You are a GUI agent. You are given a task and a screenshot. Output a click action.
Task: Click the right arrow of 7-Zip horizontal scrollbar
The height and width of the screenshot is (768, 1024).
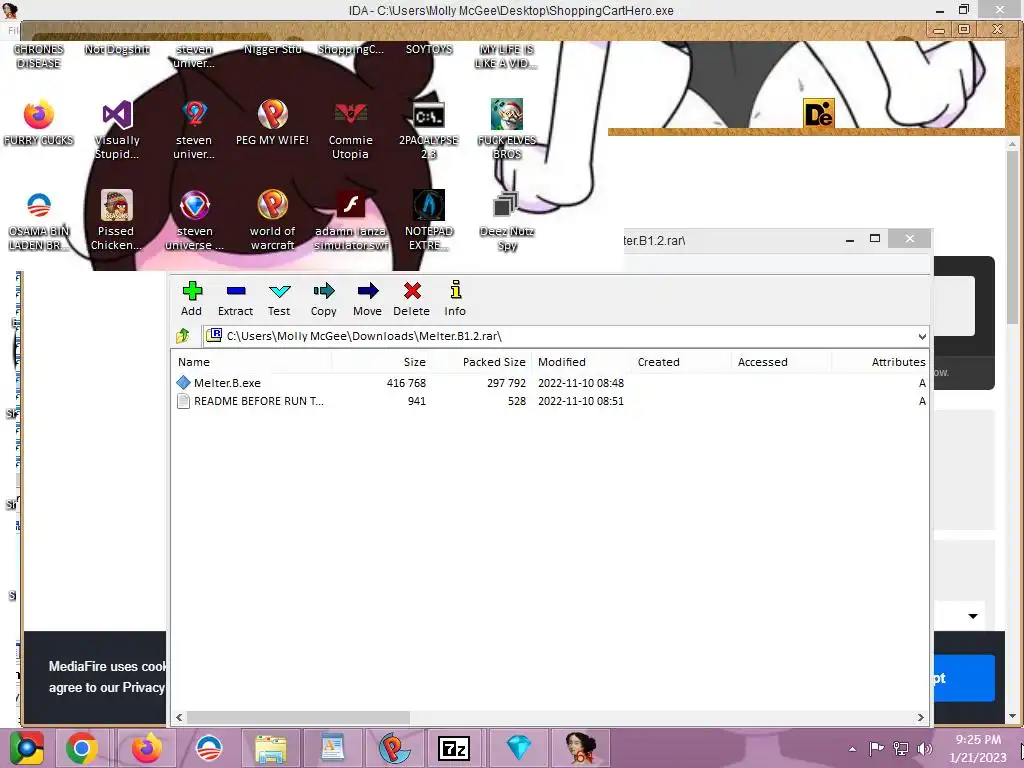(920, 717)
